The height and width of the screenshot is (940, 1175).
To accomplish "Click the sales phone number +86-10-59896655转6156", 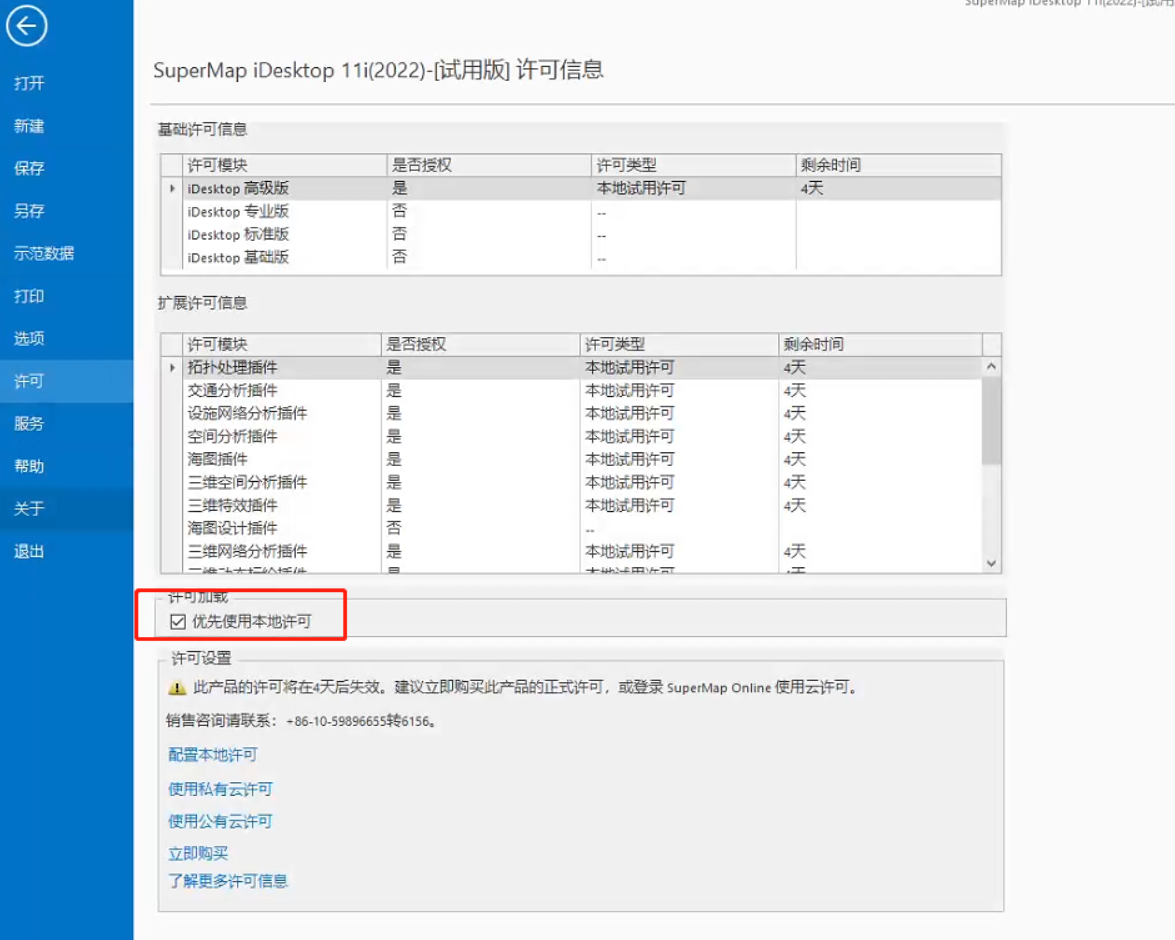I will click(359, 721).
